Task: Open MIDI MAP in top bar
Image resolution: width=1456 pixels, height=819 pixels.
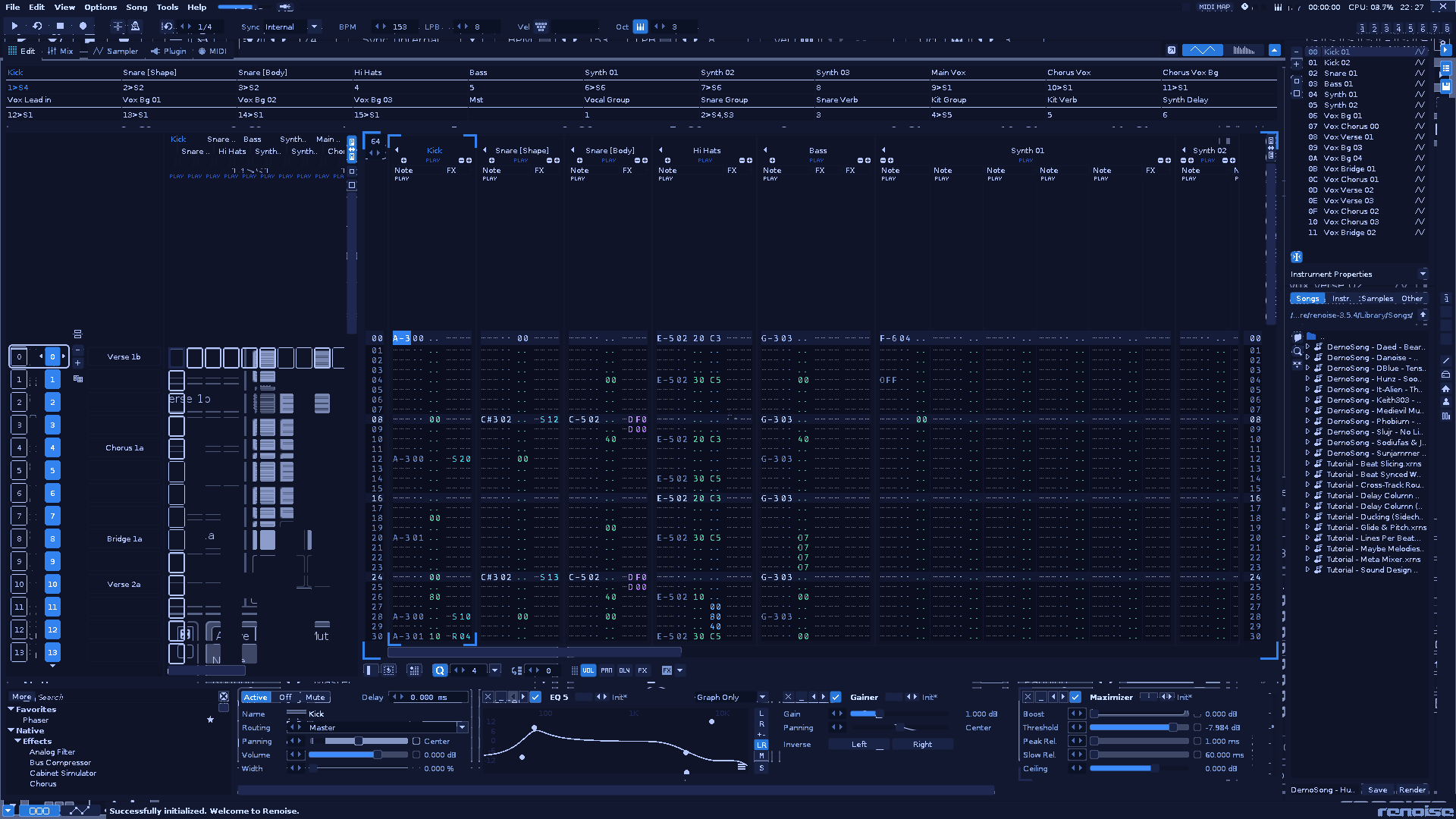Action: coord(1214,7)
